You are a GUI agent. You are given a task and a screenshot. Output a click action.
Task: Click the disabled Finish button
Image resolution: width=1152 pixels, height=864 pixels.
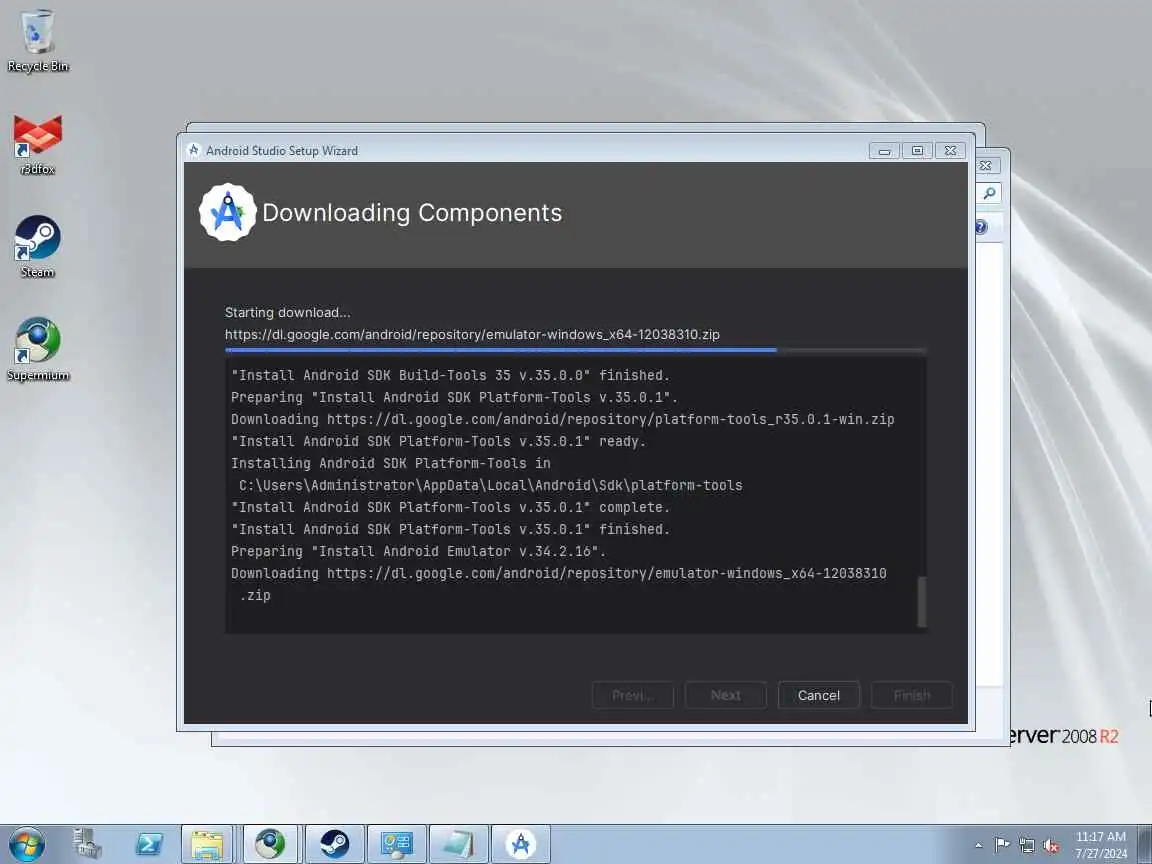[912, 695]
